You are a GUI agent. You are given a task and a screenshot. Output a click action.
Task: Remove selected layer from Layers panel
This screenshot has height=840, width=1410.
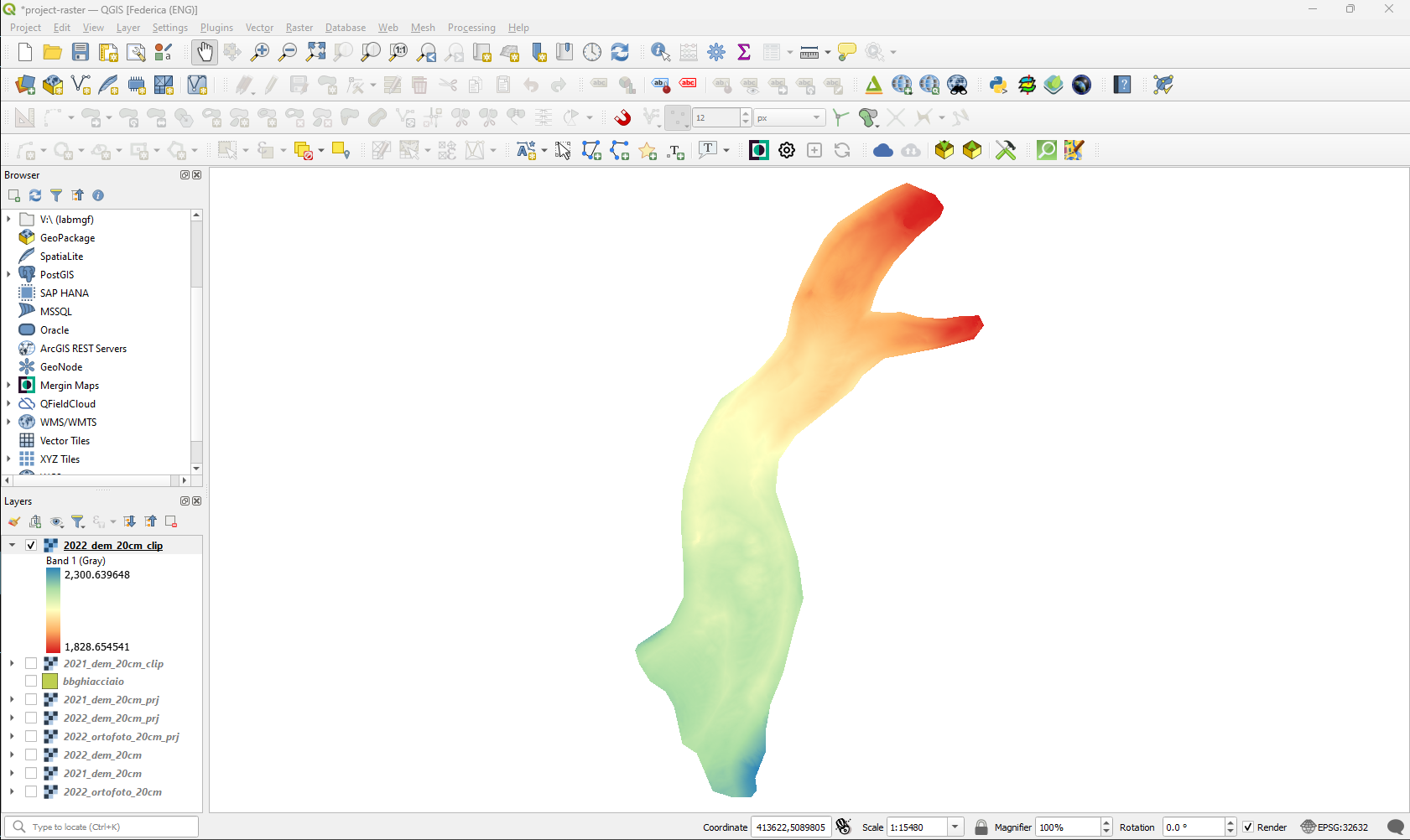(x=171, y=521)
